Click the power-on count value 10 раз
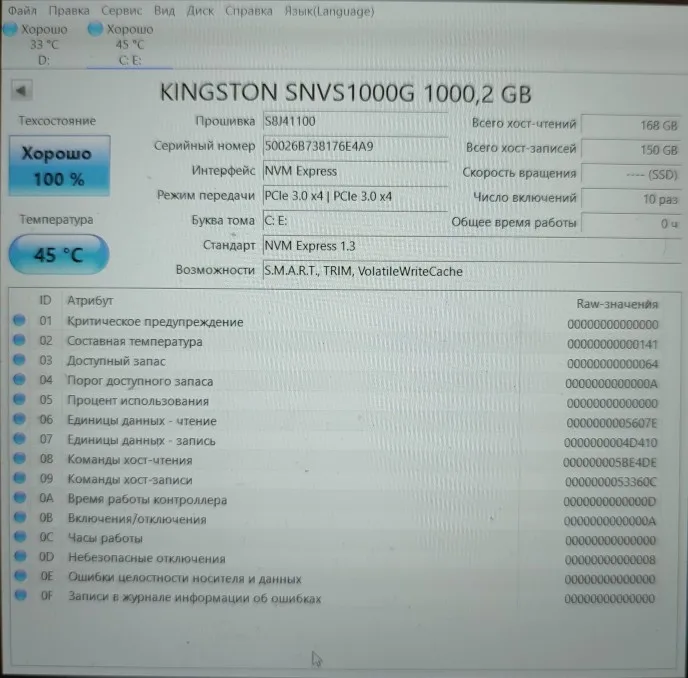The width and height of the screenshot is (688, 678). coord(631,199)
